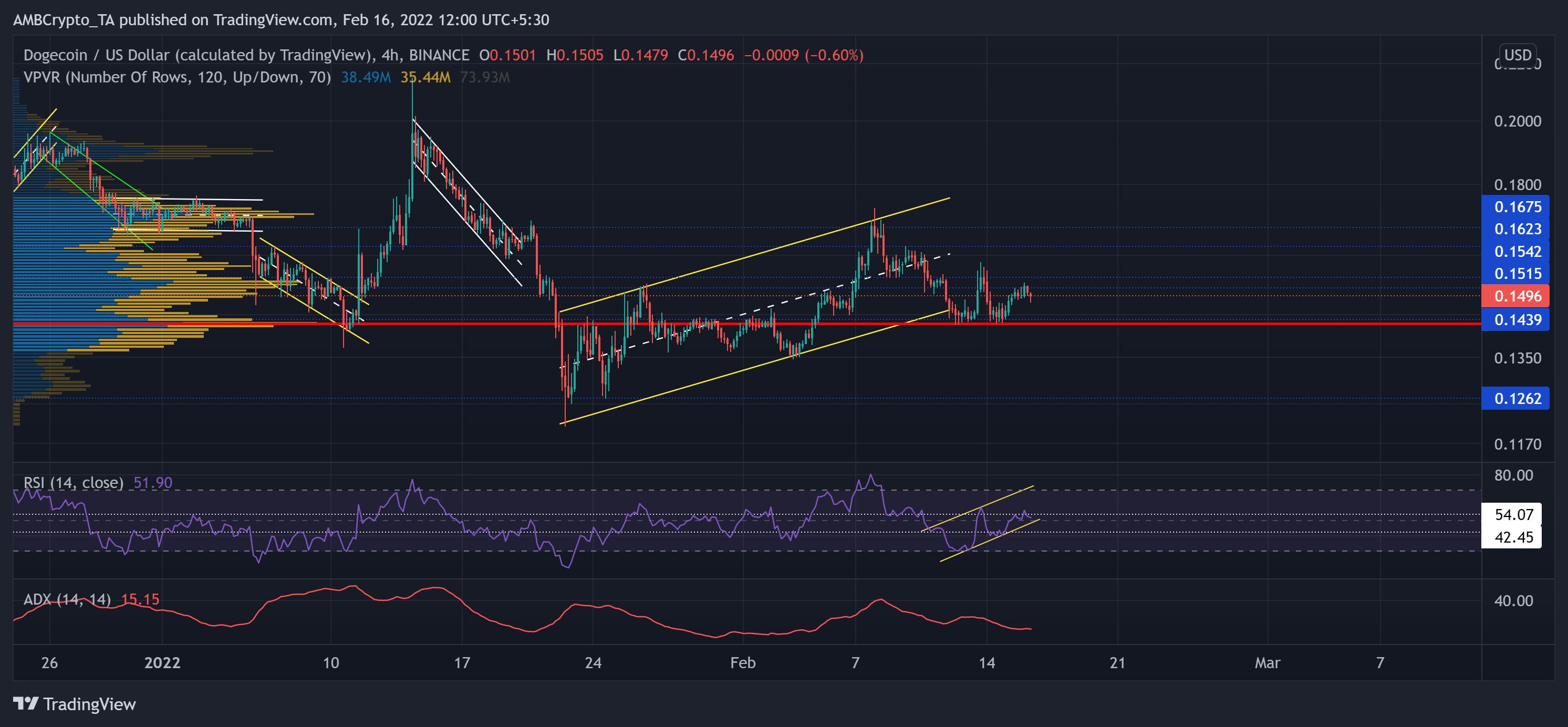This screenshot has height=727, width=1568.
Task: Click the VPVR indicator legend
Action: click(177, 77)
